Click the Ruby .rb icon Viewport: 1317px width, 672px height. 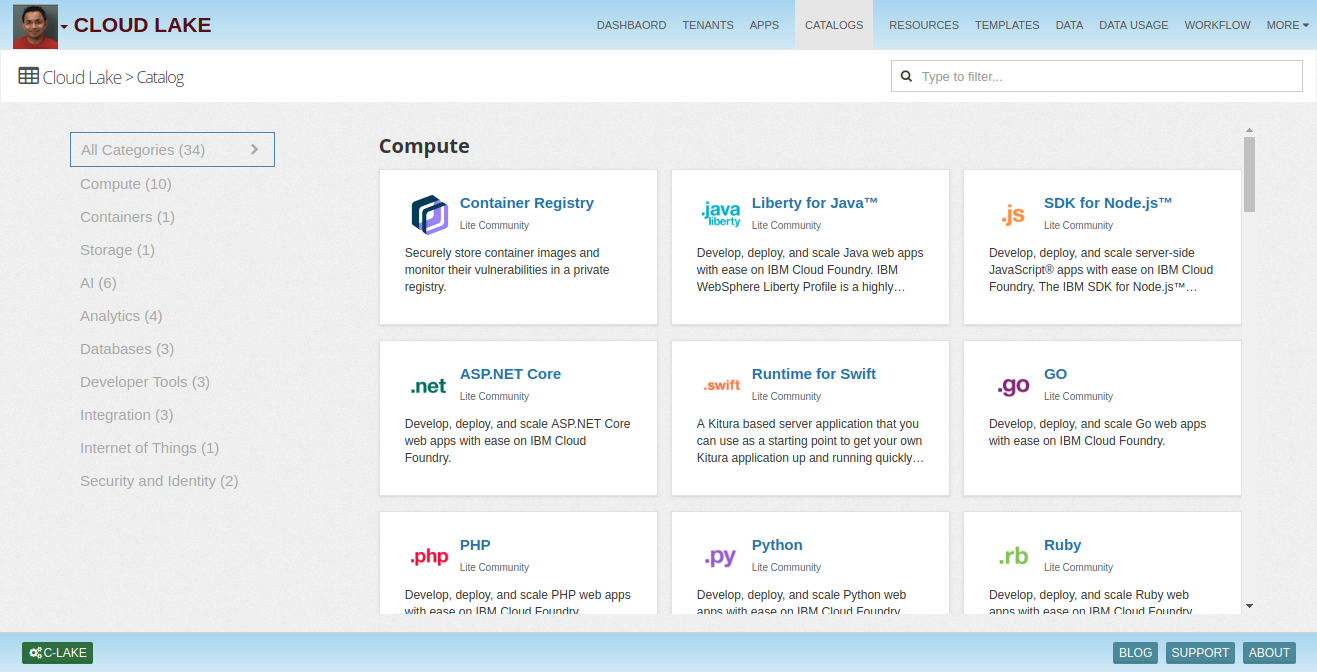(x=1013, y=557)
